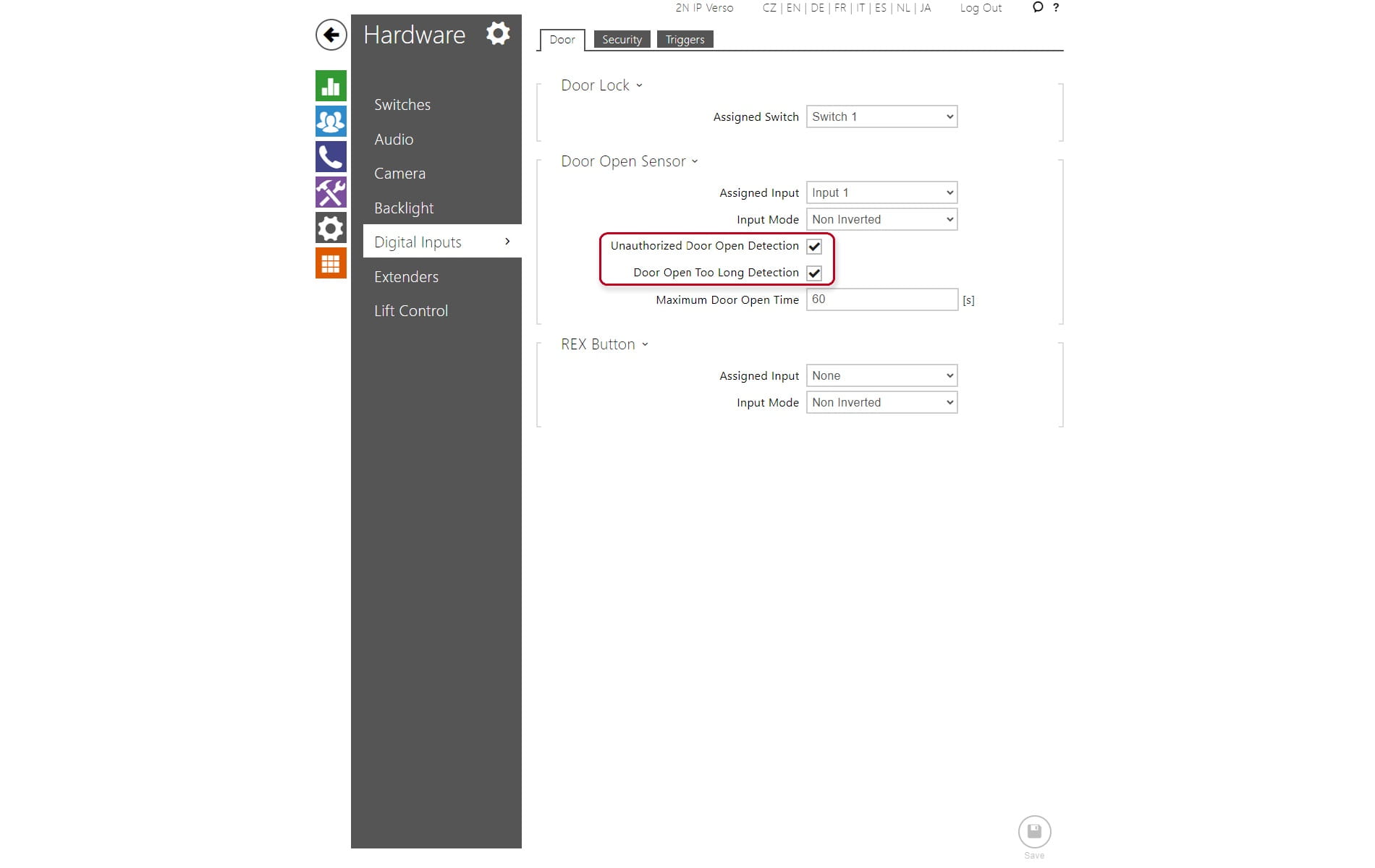Viewport: 1375px width, 868px height.
Task: Switch language to JA
Action: [925, 8]
